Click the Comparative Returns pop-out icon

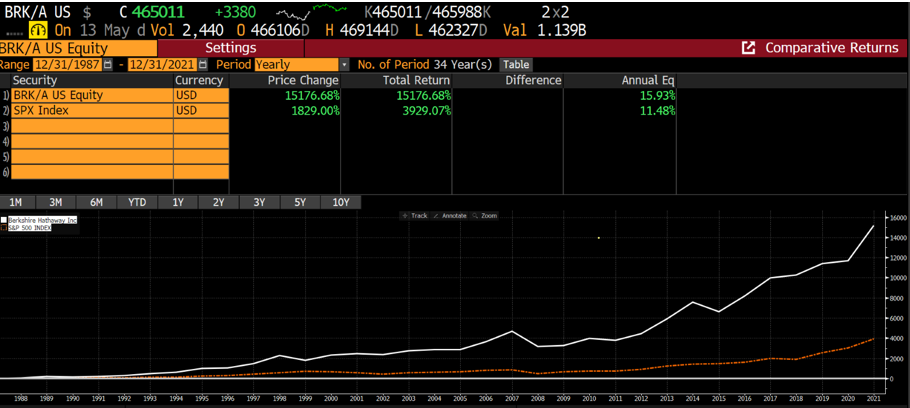(749, 48)
